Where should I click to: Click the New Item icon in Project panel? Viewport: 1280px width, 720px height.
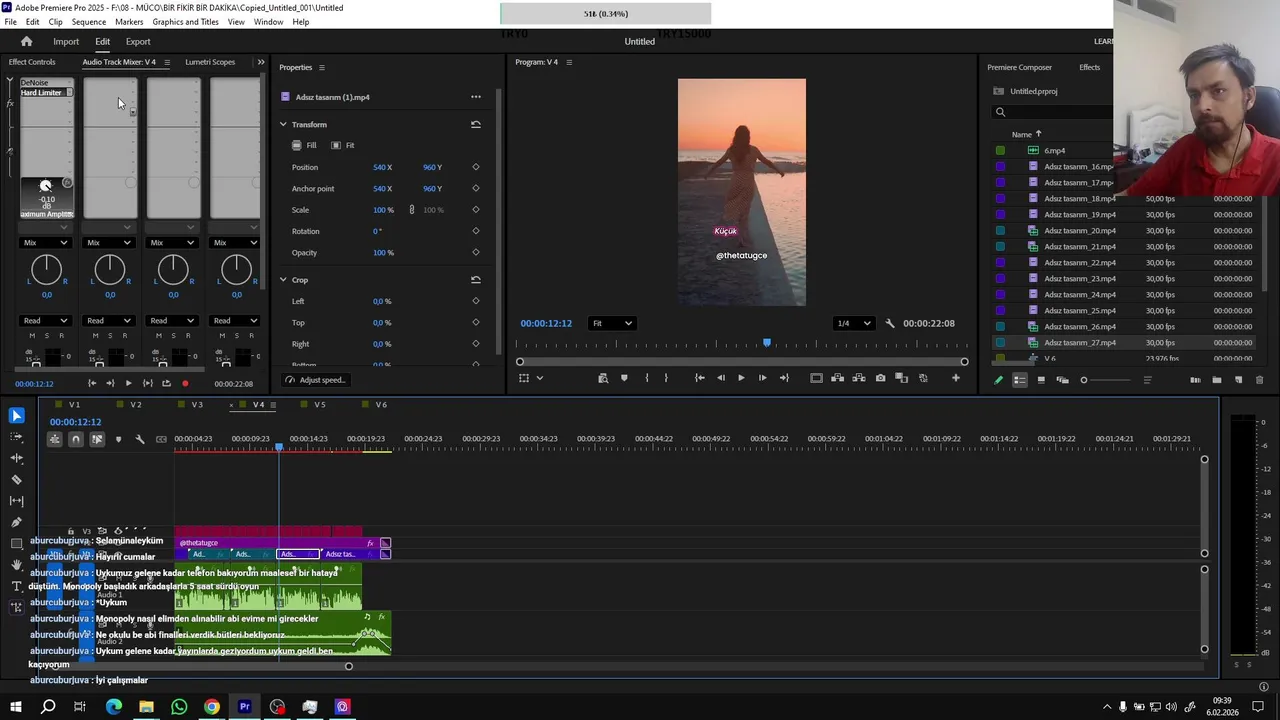point(1238,380)
